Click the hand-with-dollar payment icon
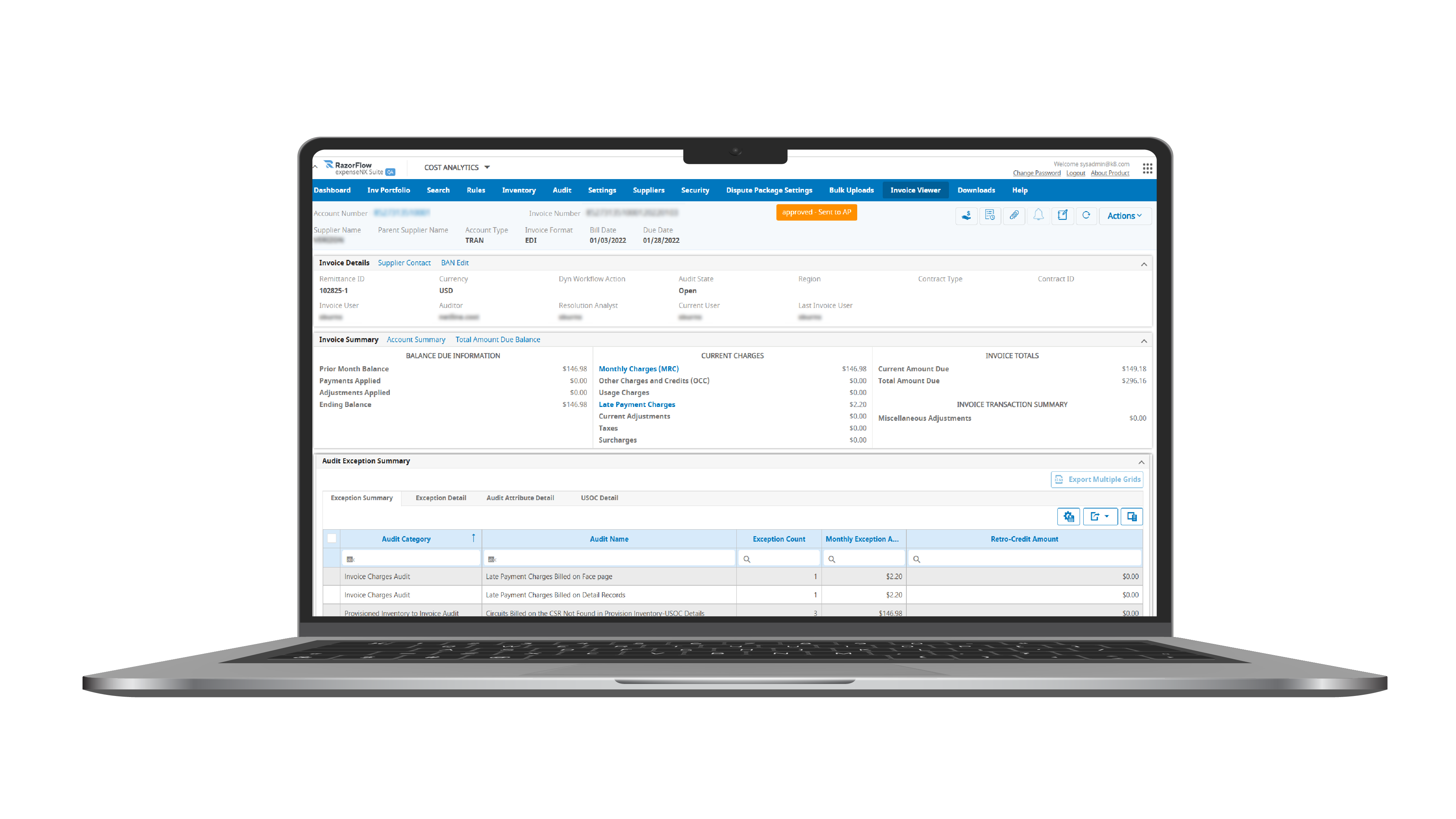This screenshot has width=1456, height=819. click(x=966, y=215)
